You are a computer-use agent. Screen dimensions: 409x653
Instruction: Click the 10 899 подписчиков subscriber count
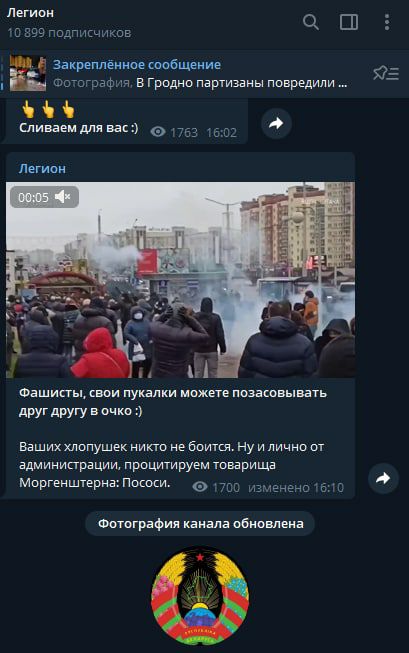pyautogui.click(x=69, y=32)
